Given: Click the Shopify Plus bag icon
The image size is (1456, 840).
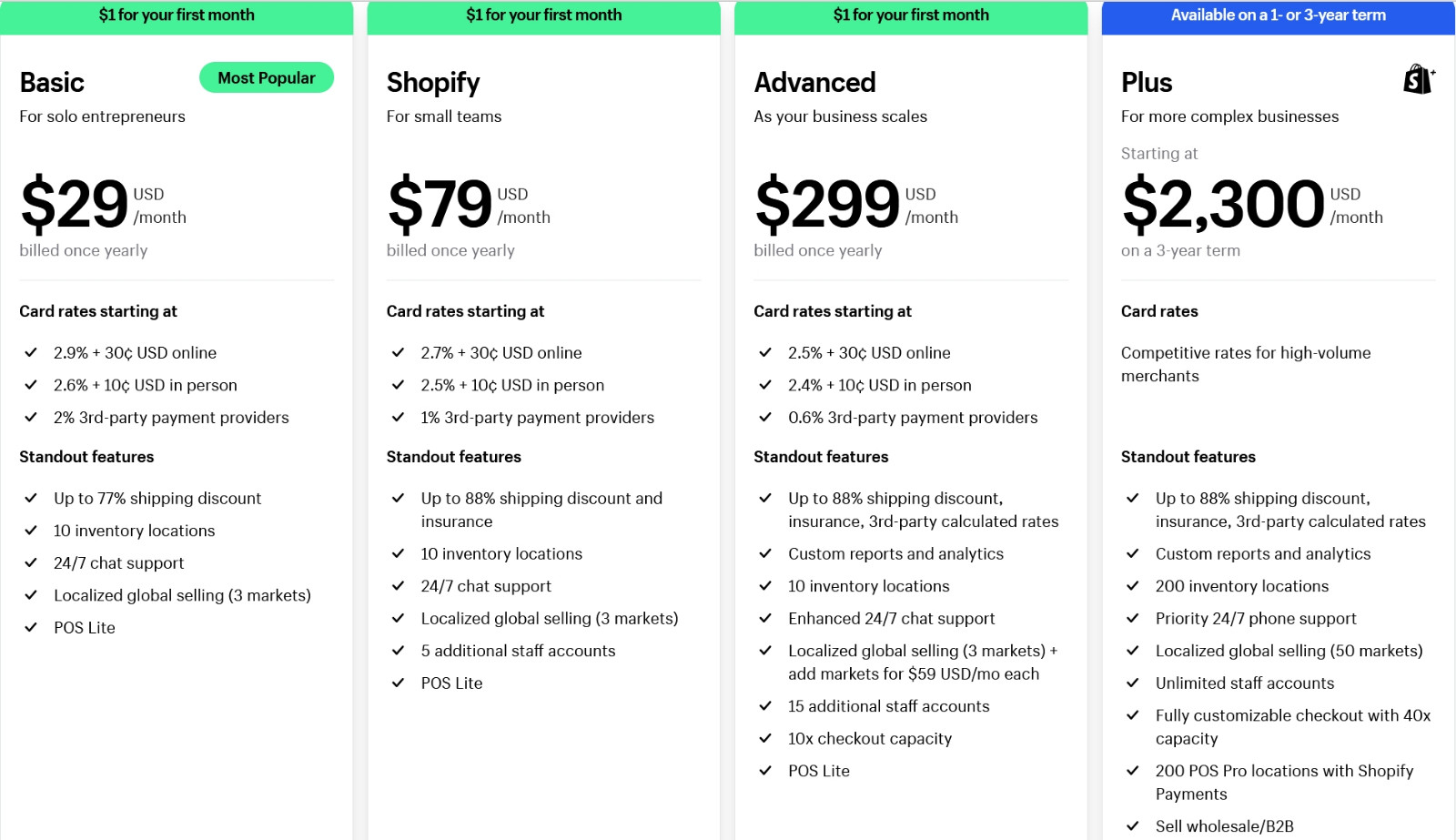Looking at the screenshot, I should pos(1419,79).
